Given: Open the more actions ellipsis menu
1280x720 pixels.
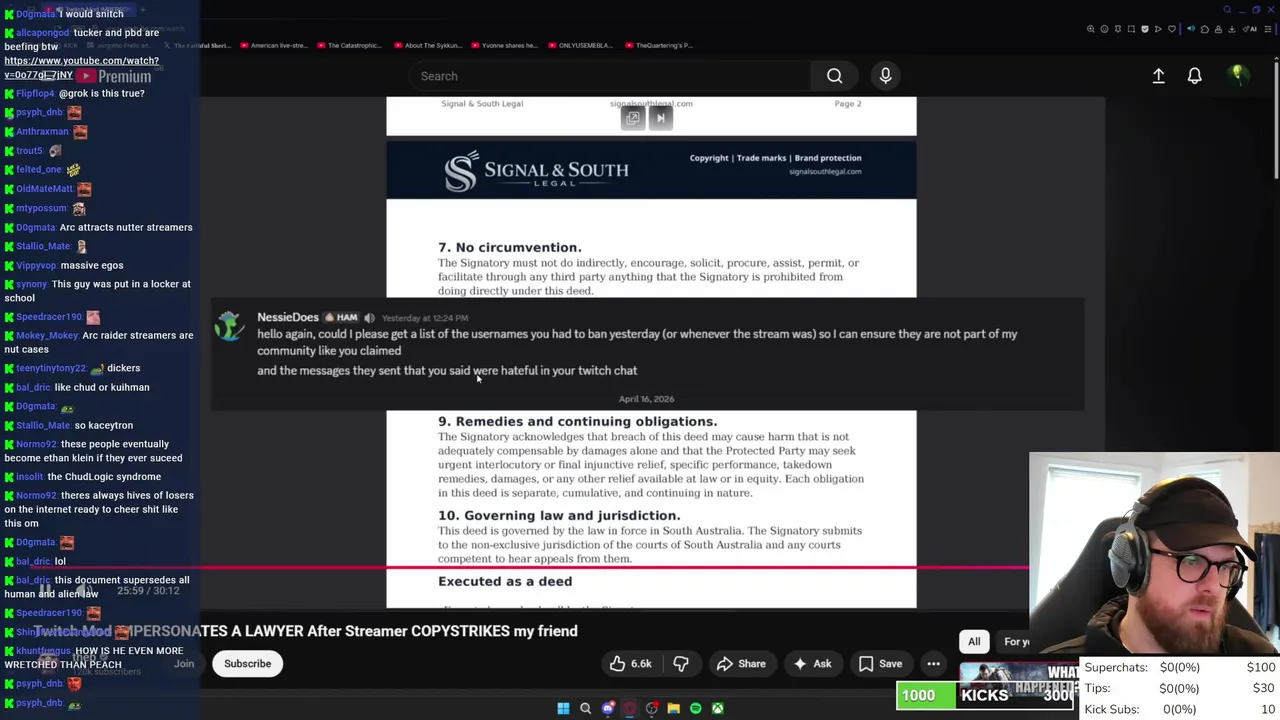Looking at the screenshot, I should click(933, 664).
